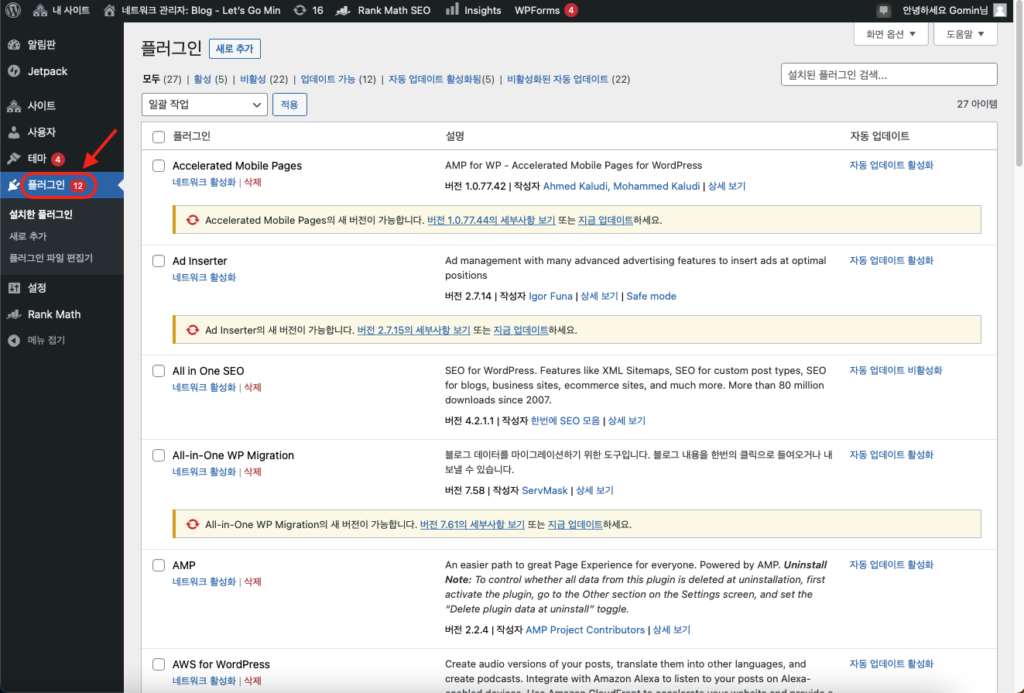Filter plugins by 활성 (5)
Viewport: 1024px width, 693px height.
[x=210, y=79]
